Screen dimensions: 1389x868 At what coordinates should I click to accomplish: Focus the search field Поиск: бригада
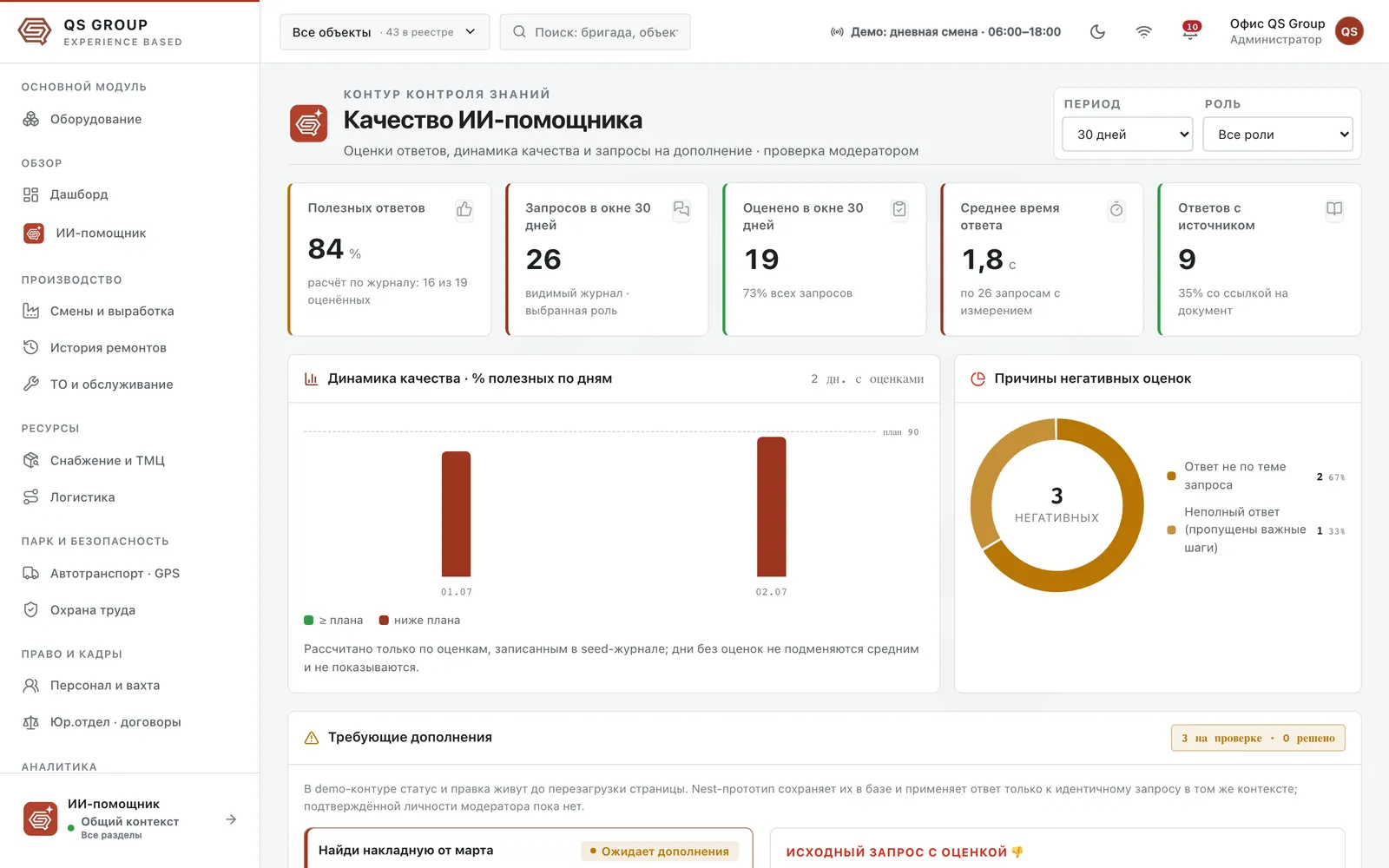click(x=595, y=32)
